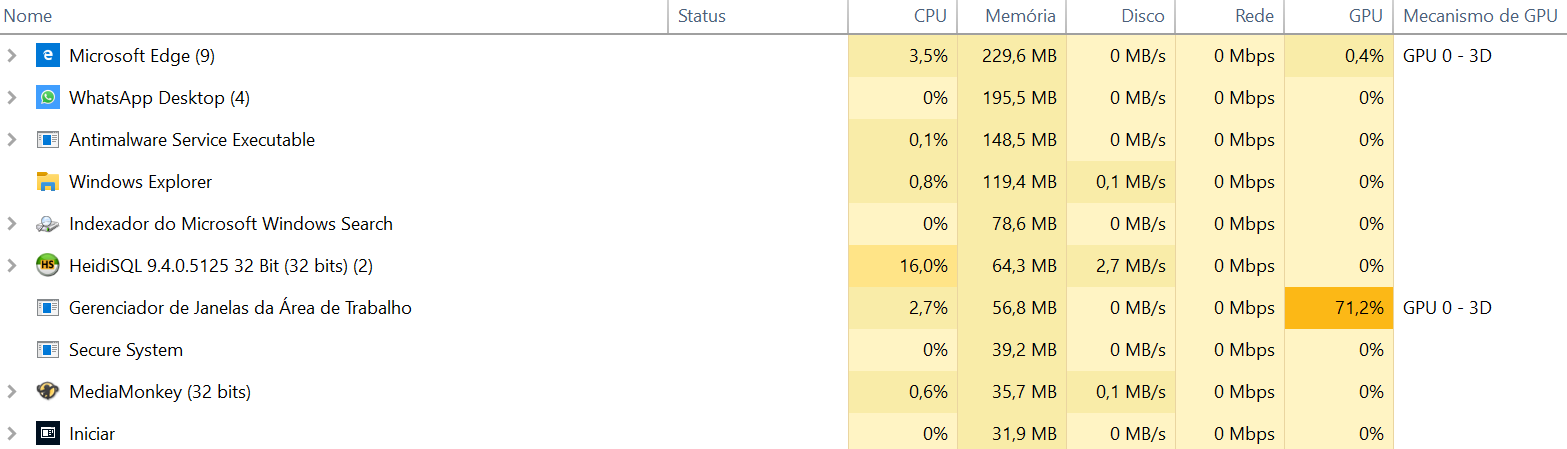Expand the WhatsApp Desktop process group

[12, 98]
